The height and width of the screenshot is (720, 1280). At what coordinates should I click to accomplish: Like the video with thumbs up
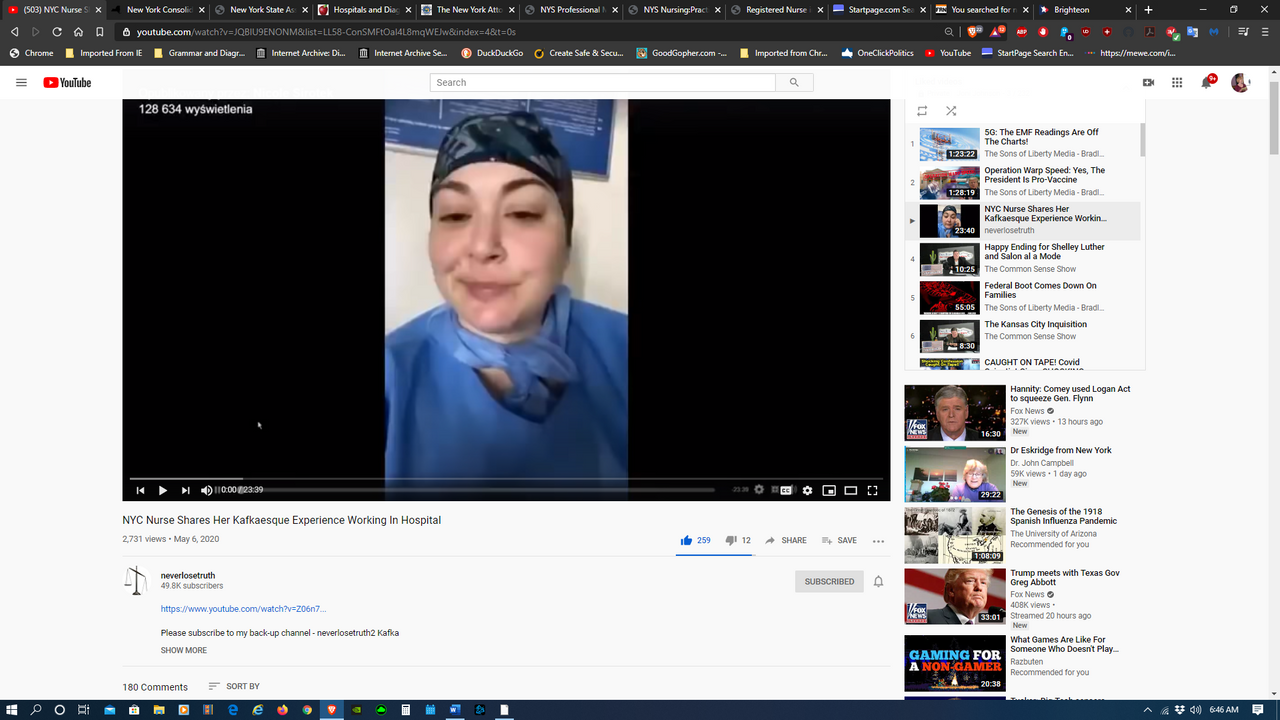click(687, 540)
